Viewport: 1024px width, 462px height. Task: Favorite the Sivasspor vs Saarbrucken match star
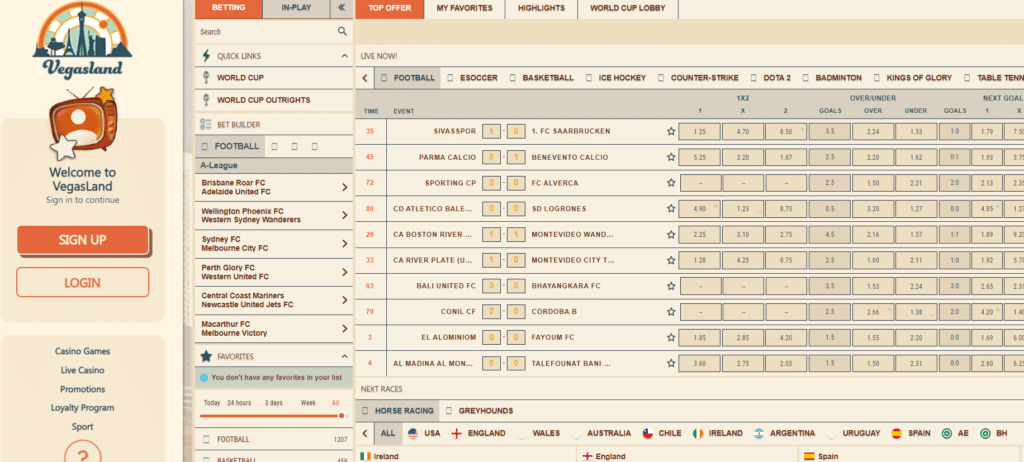[x=671, y=131]
